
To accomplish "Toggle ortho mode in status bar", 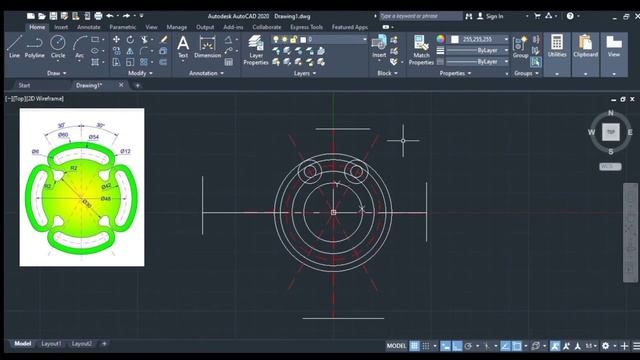I will coord(457,346).
